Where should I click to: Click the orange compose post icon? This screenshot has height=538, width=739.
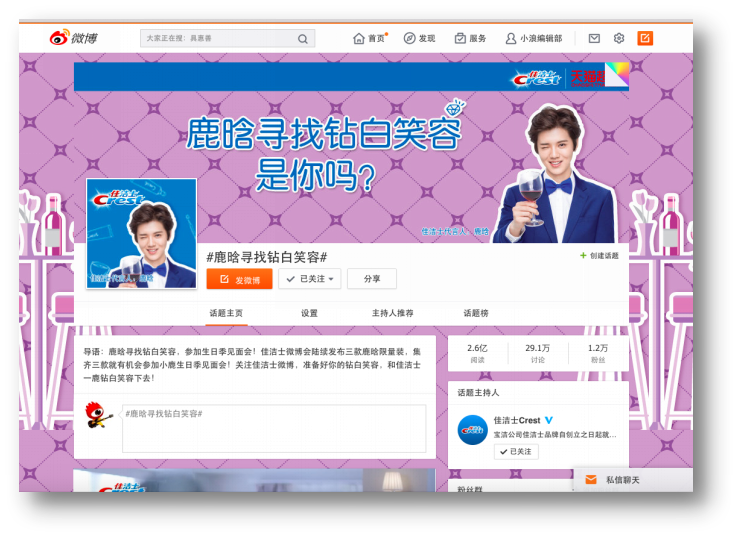(x=645, y=38)
